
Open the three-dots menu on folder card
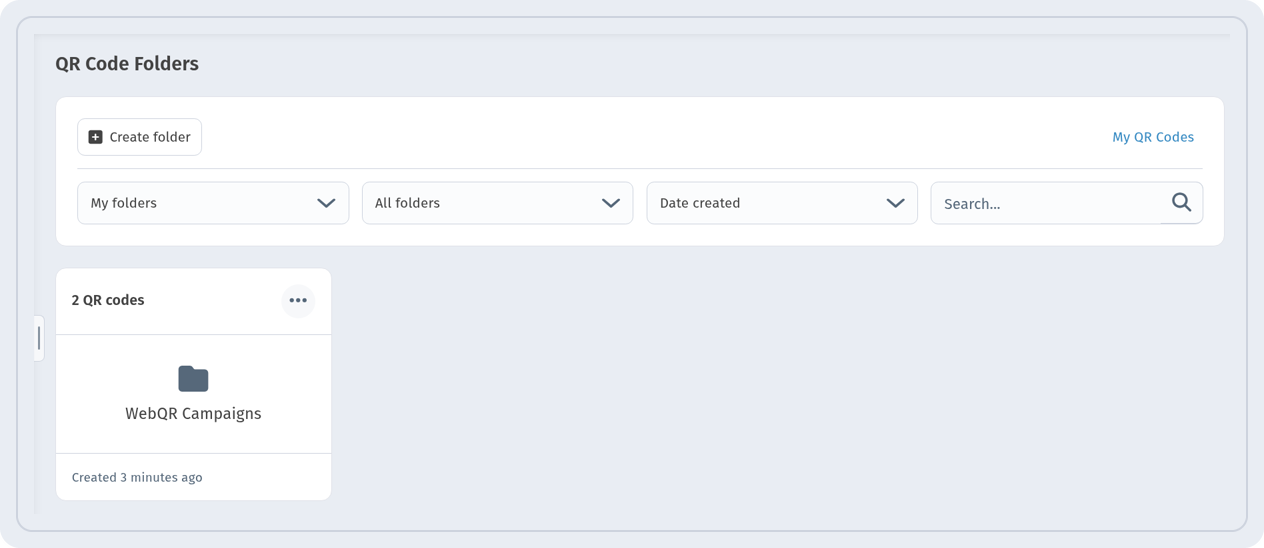(x=298, y=300)
